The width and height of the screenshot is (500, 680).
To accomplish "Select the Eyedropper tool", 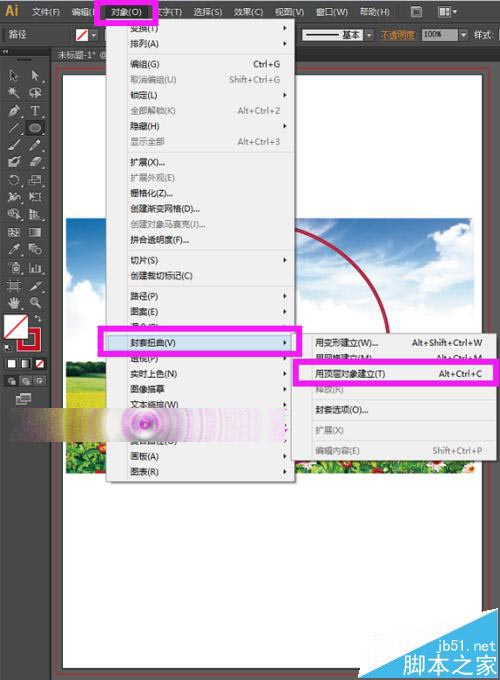I will tap(14, 249).
